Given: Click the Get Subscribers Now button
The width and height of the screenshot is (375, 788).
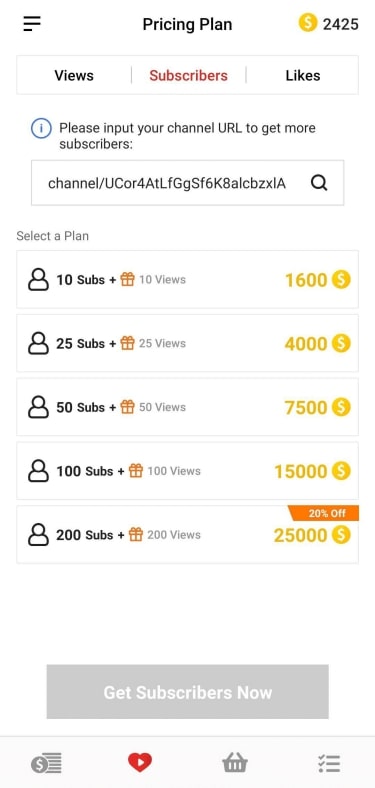Looking at the screenshot, I should [x=188, y=692].
